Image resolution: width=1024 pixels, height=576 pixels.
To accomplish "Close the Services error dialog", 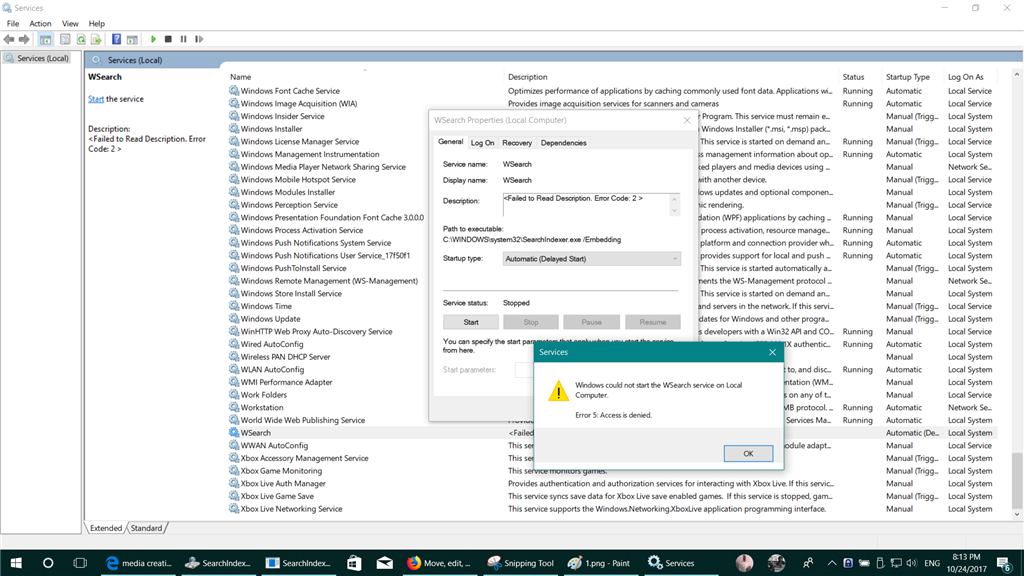I will [x=773, y=353].
